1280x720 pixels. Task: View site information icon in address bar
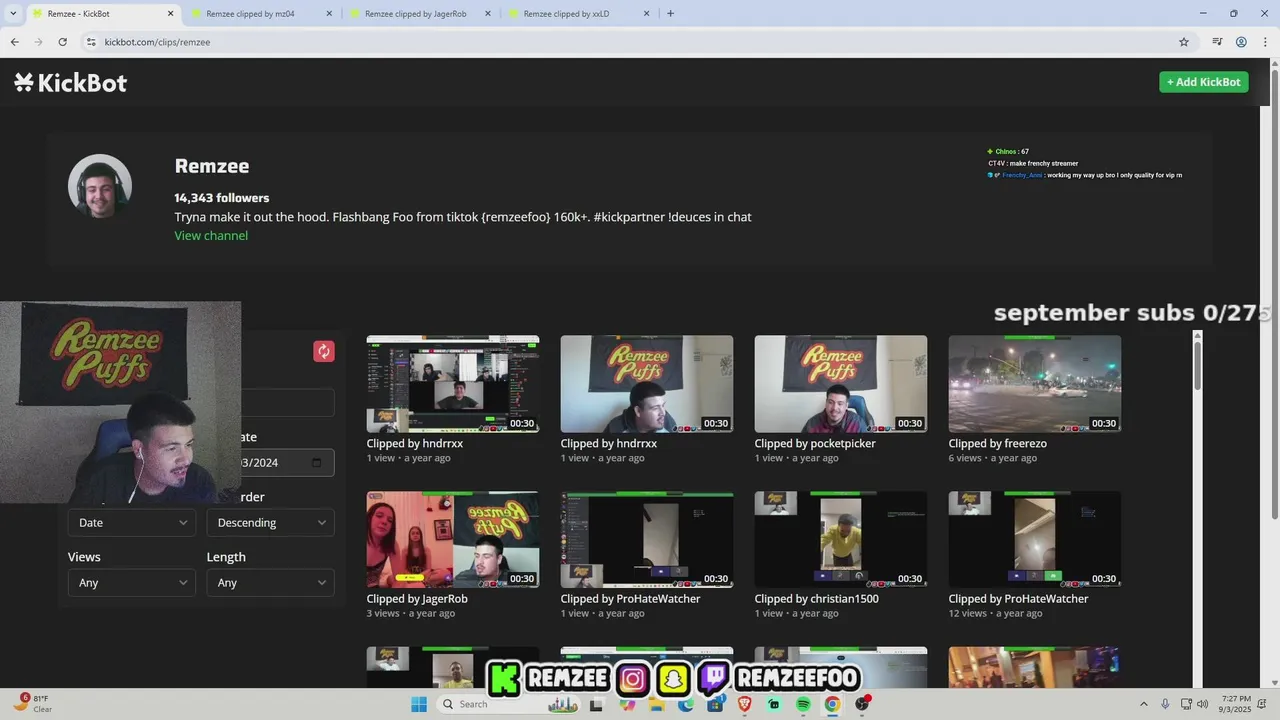[x=91, y=42]
